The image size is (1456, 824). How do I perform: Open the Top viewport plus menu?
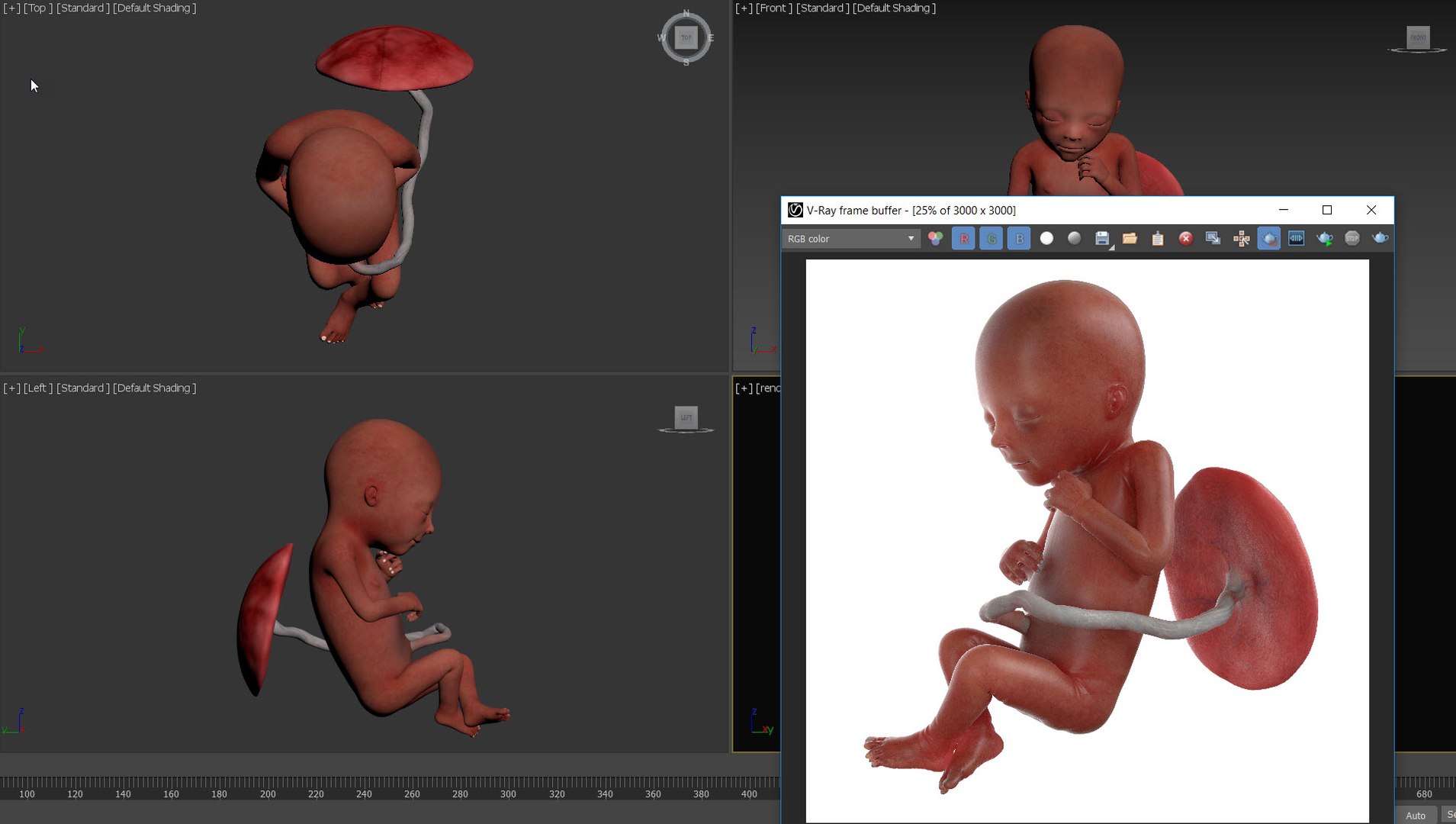(11, 8)
